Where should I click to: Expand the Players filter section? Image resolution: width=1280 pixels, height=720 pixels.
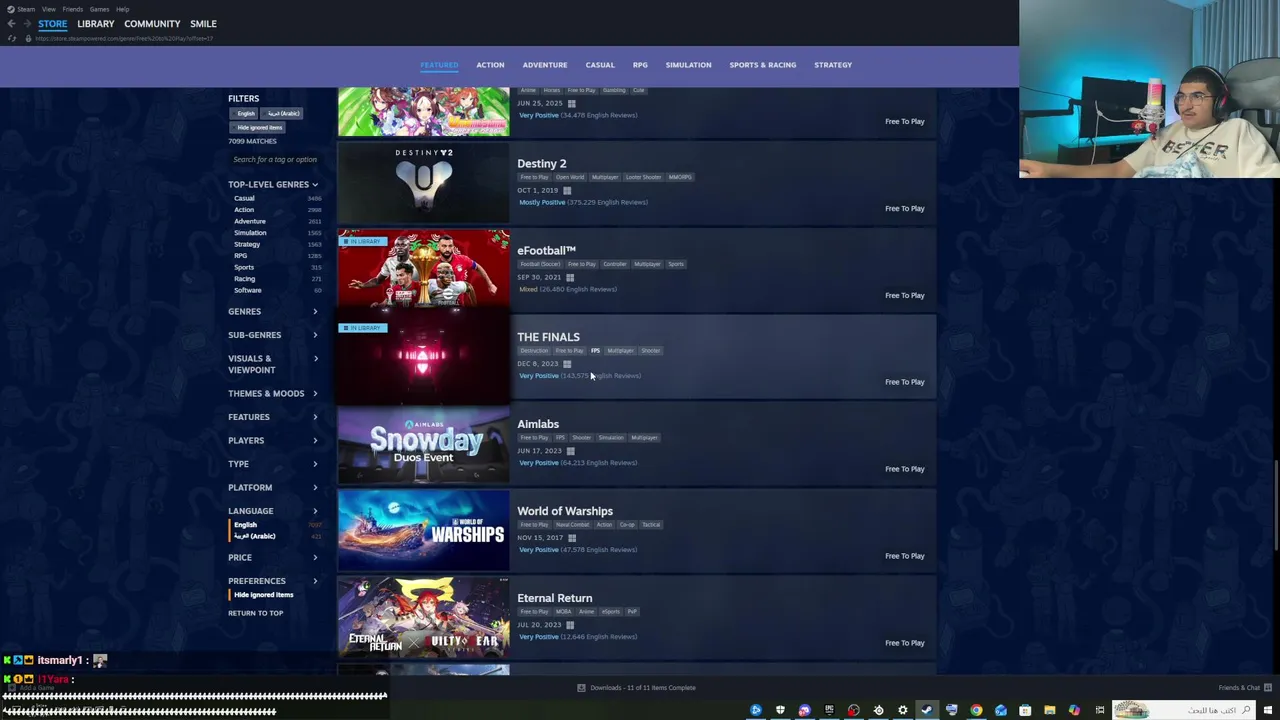273,440
